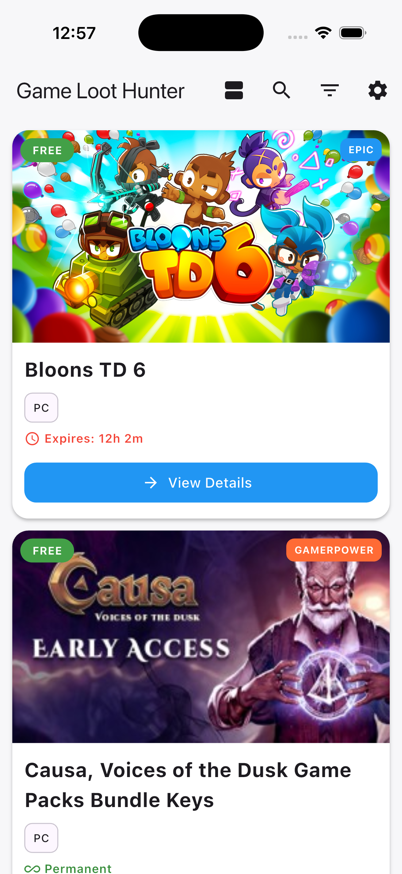402x874 pixels.
Task: Select the PC platform chip under Bloons
Action: (x=41, y=408)
